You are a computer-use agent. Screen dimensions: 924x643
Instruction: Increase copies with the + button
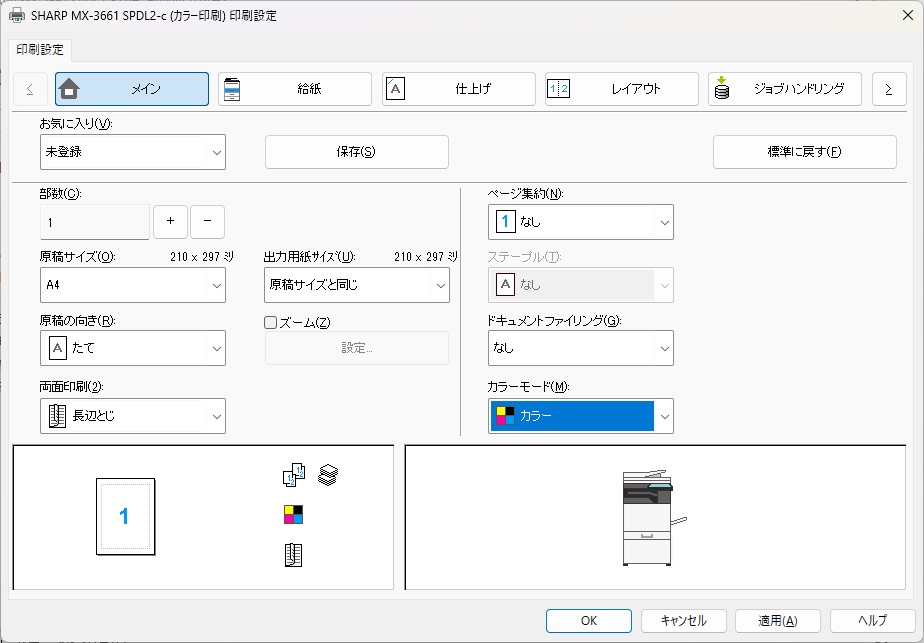[170, 221]
